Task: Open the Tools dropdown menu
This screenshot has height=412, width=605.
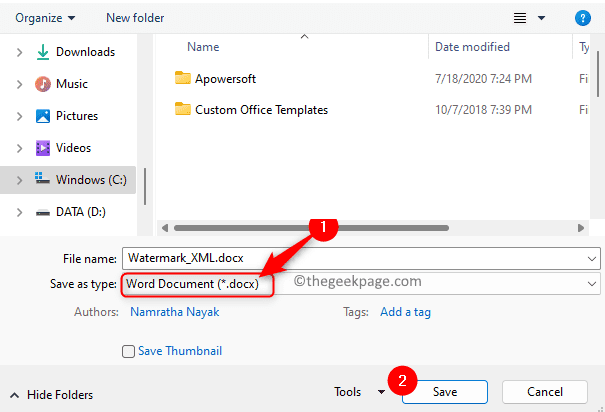Action: pos(359,392)
